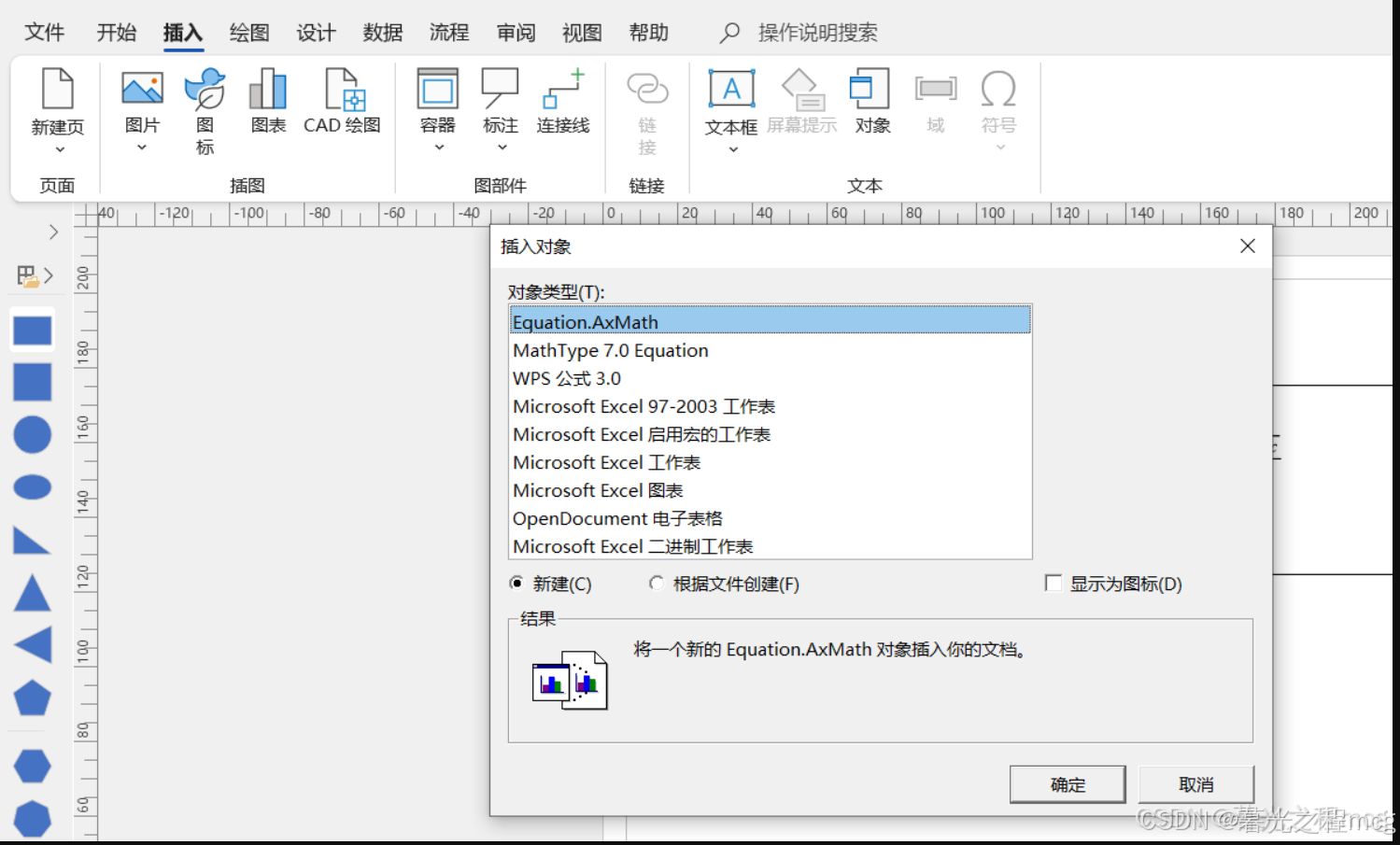The width and height of the screenshot is (1400, 845).
Task: Select the blue ellipse shape
Action: 33,486
